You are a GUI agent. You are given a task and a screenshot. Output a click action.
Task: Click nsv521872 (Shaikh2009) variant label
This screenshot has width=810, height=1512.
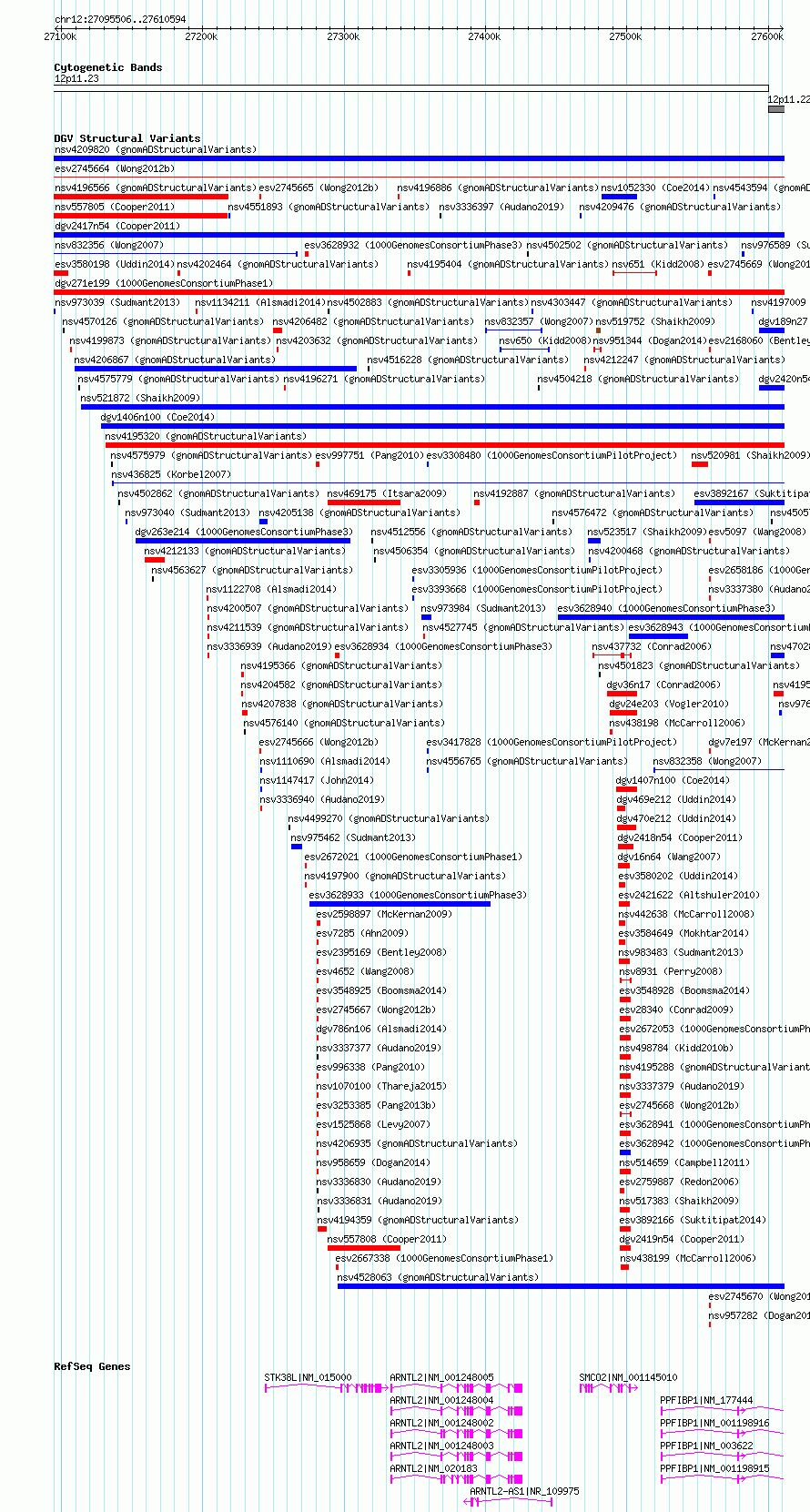140,398
